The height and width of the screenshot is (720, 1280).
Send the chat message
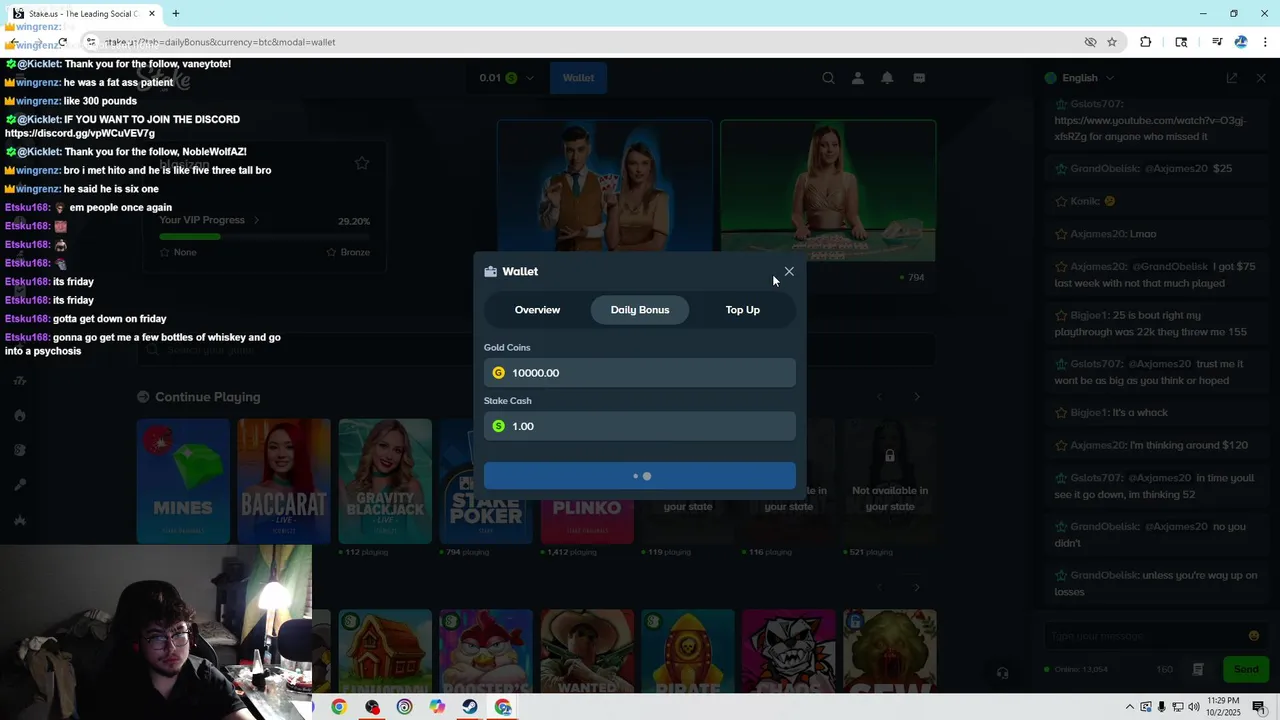[1246, 670]
